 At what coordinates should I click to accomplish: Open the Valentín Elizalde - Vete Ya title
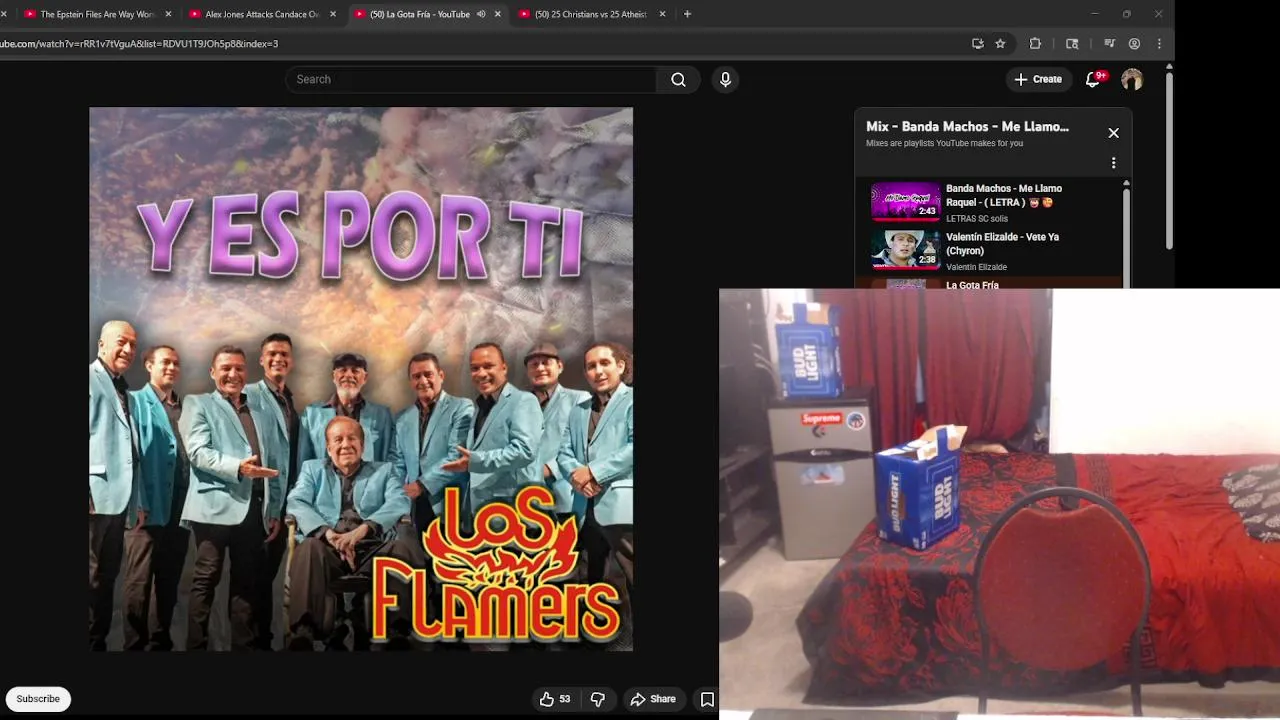point(1002,244)
